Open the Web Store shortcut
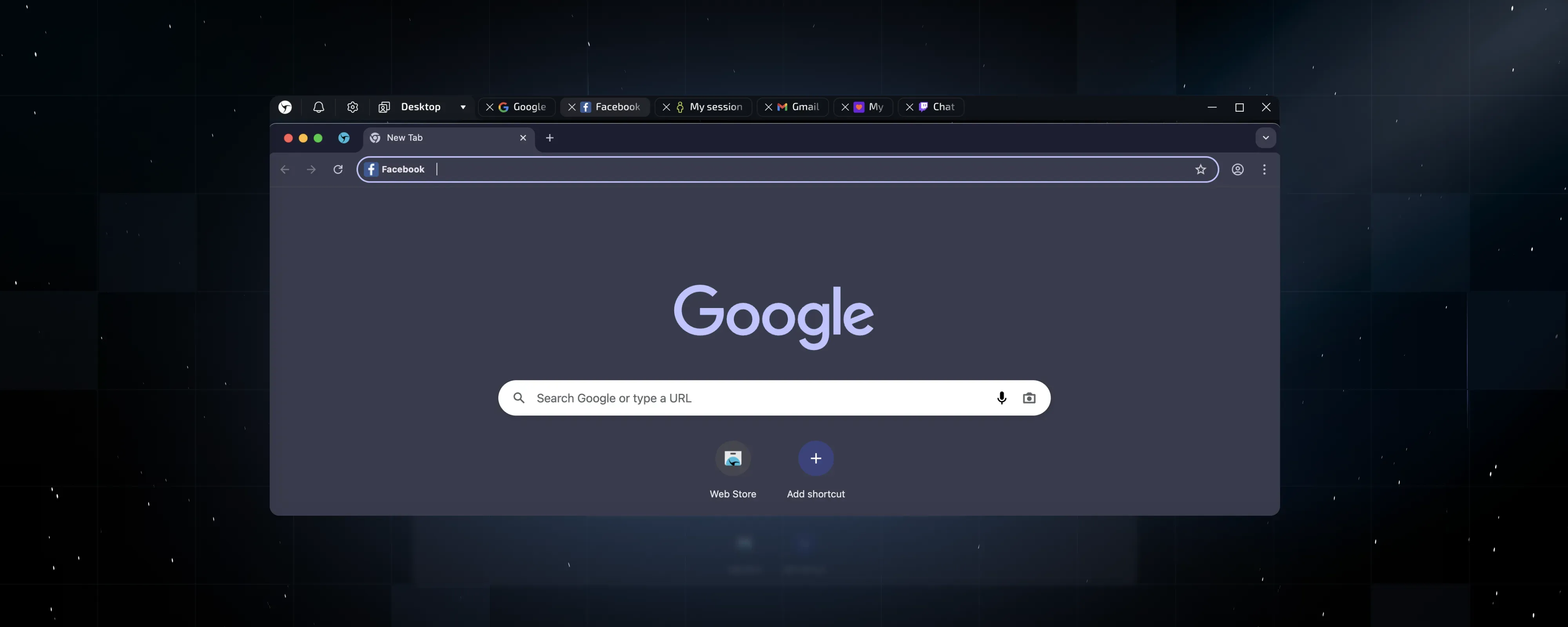 coord(732,458)
